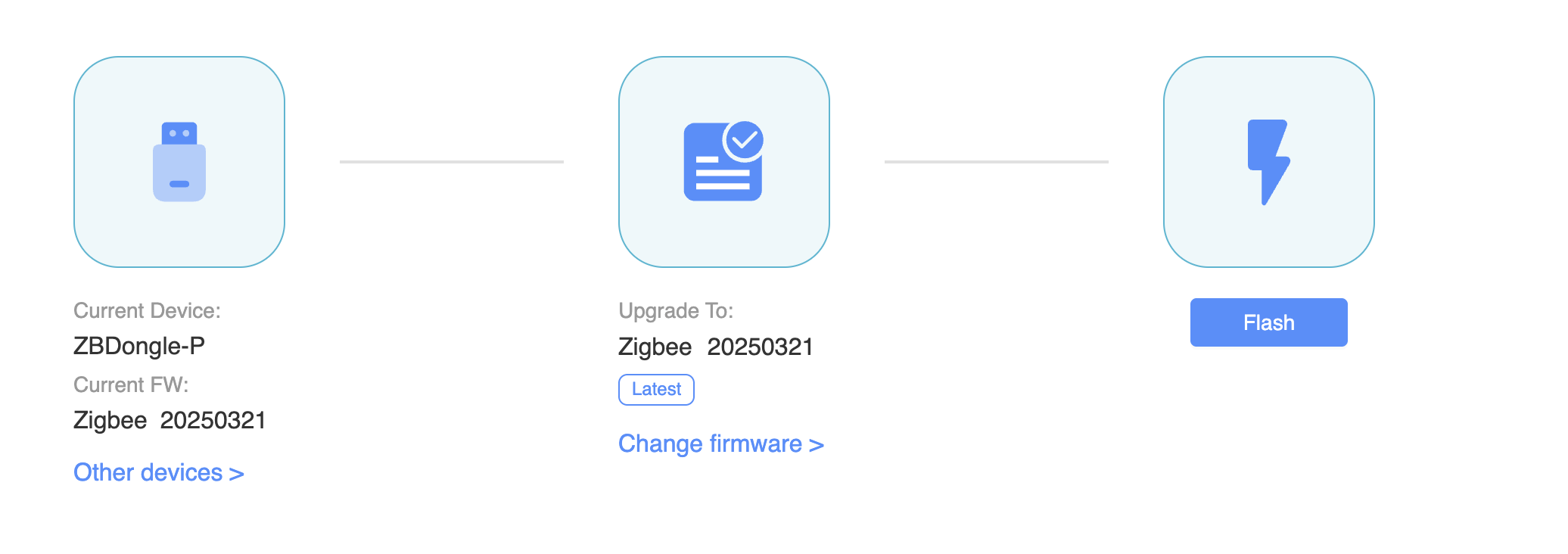
Task: Click the arrow after Other devices
Action: [x=237, y=475]
